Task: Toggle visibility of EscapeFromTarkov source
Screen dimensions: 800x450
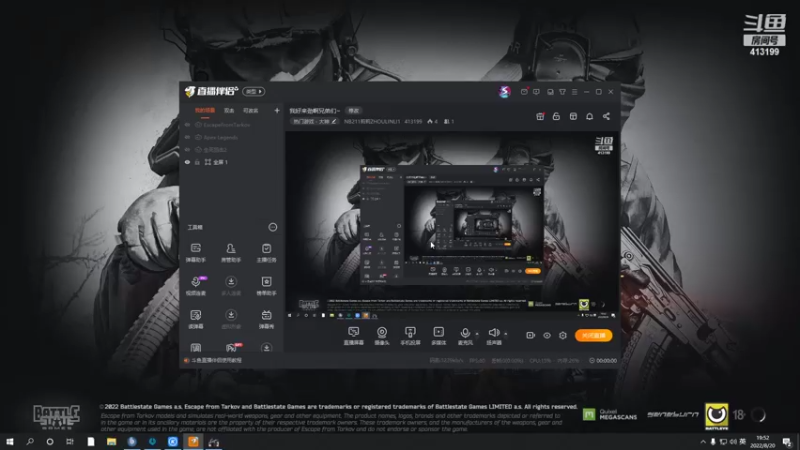Action: [187, 124]
